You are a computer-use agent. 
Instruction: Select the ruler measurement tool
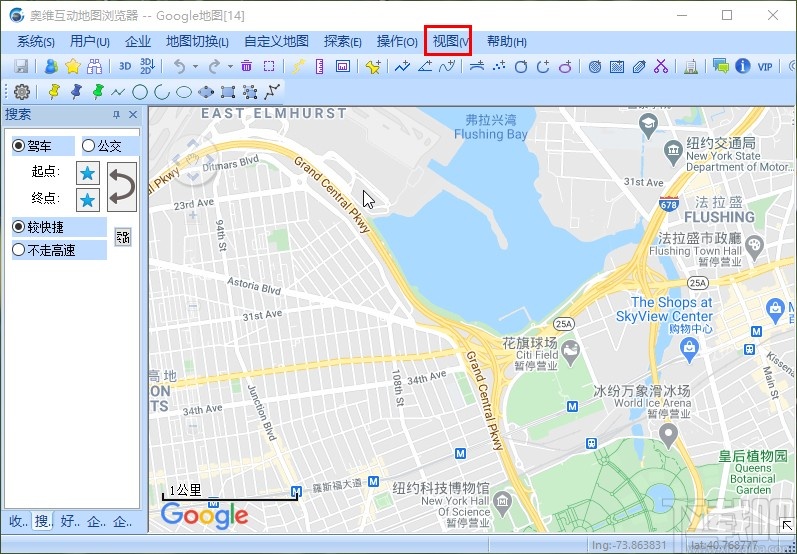tap(320, 66)
